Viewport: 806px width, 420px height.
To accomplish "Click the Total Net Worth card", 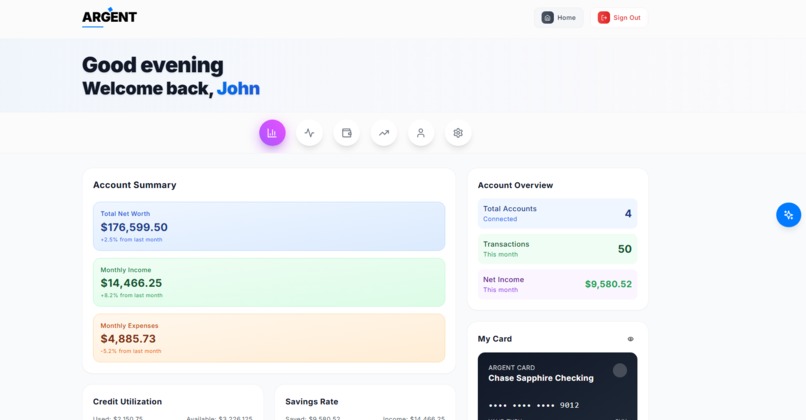I will pos(269,226).
